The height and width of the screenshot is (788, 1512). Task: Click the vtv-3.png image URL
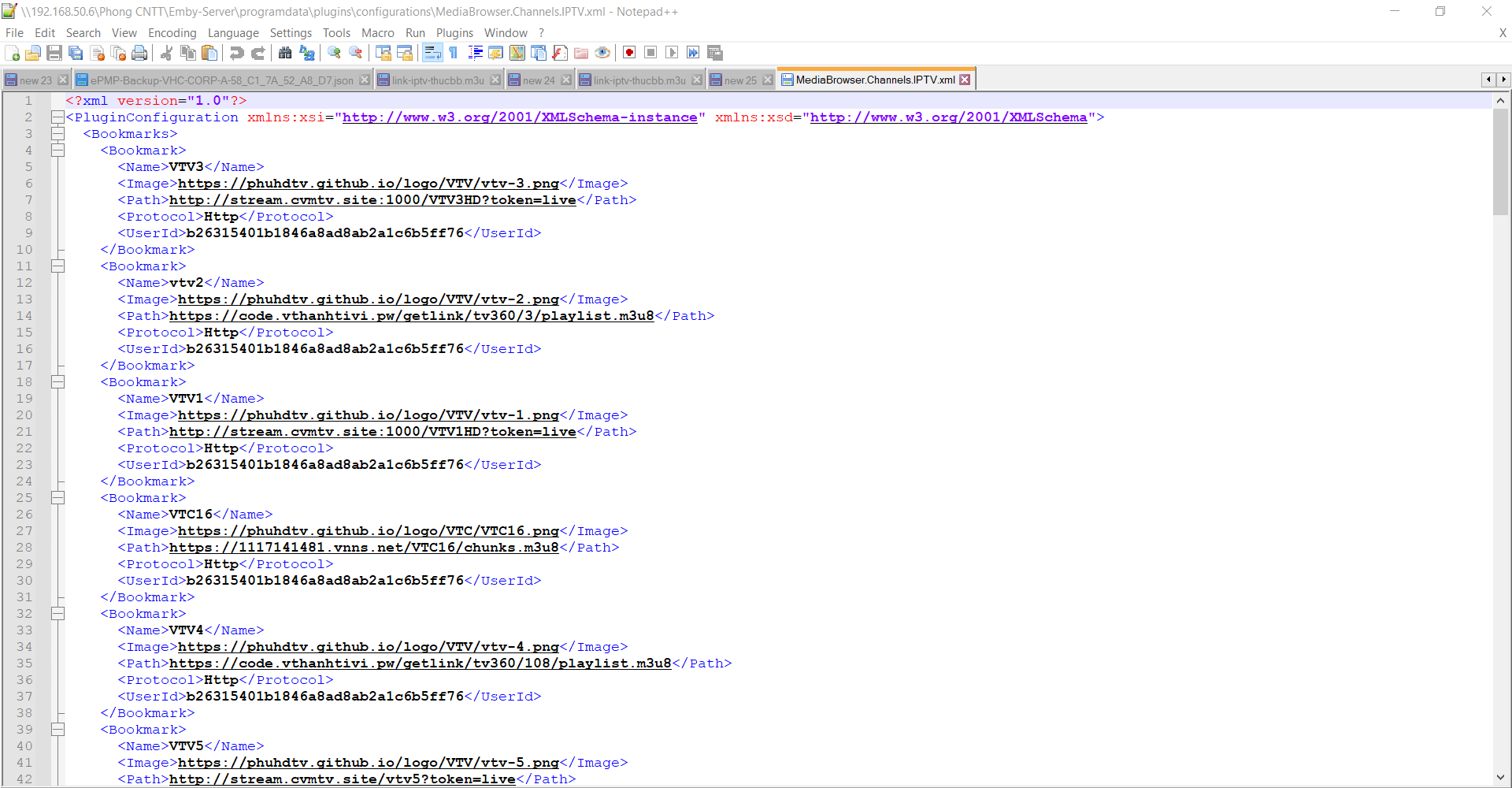point(369,184)
